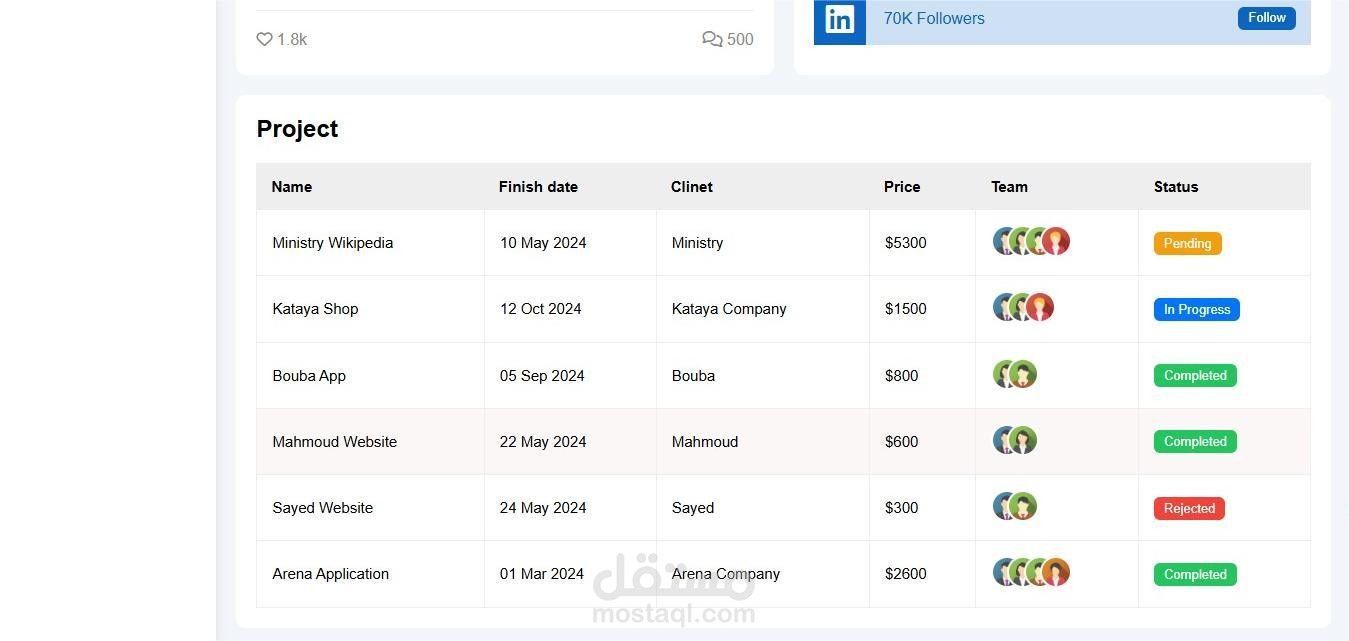Image resolution: width=1349 pixels, height=641 pixels.
Task: Click the red-haired avatar in Kataya Shop row
Action: [x=1040, y=307]
